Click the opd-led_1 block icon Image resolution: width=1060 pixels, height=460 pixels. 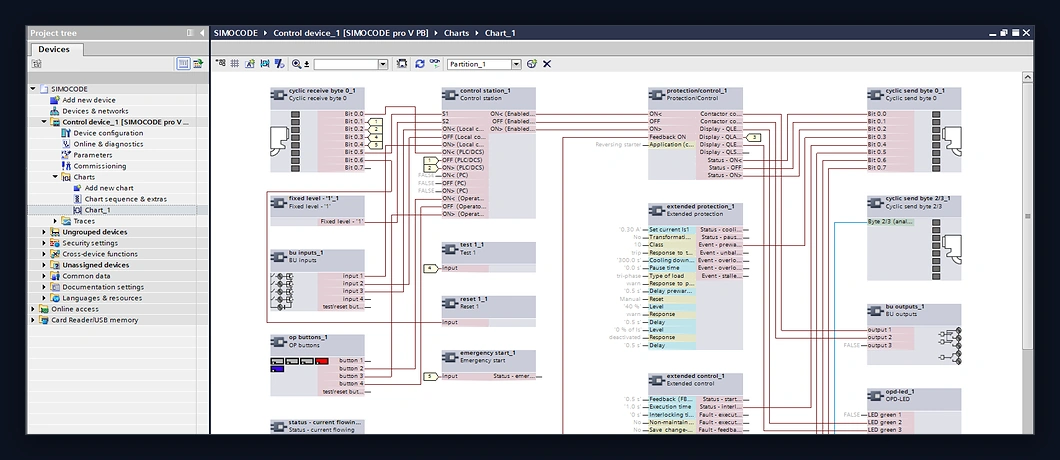coord(876,396)
